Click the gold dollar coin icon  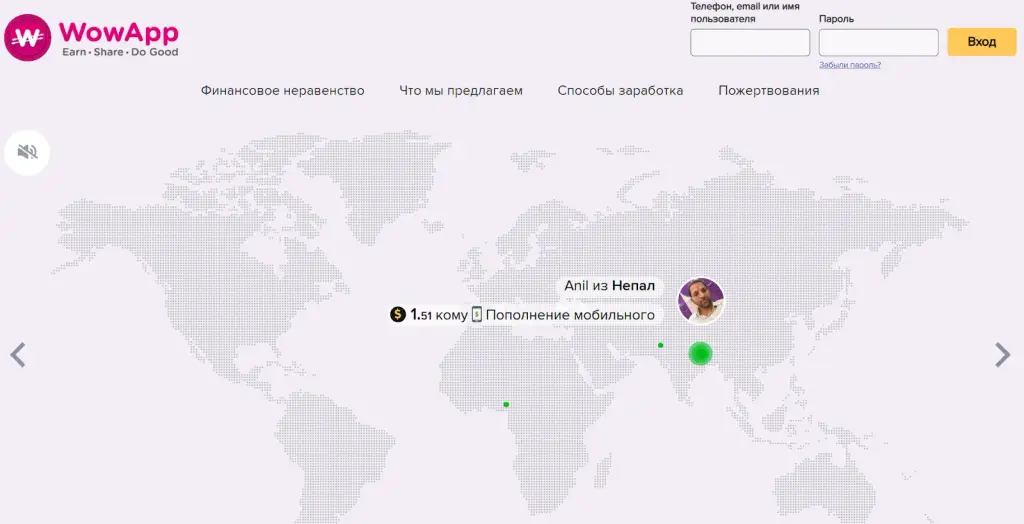pyautogui.click(x=398, y=315)
